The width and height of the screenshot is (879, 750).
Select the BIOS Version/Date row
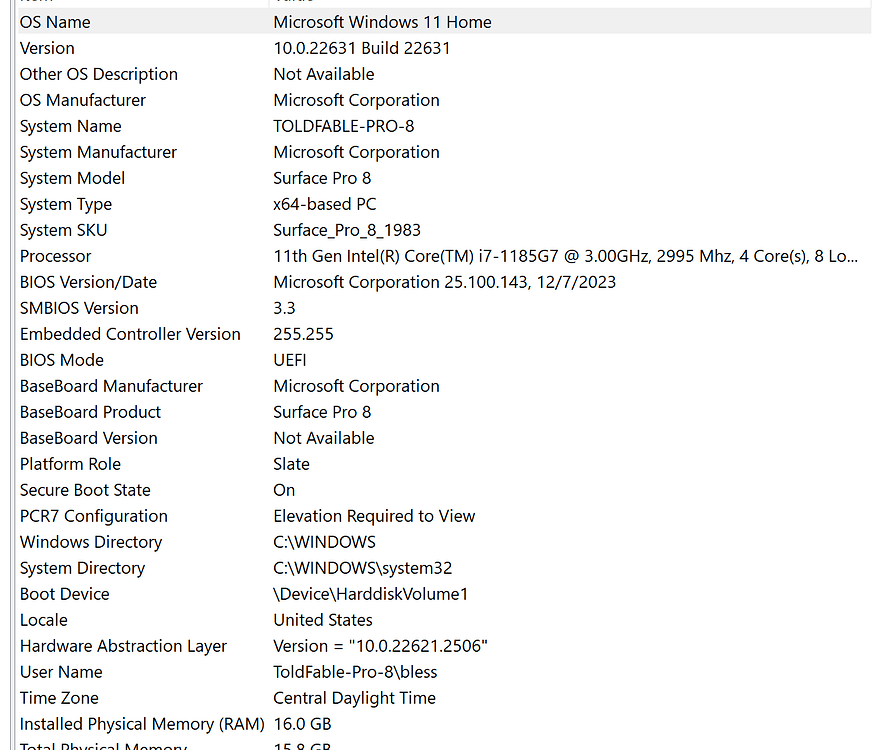(88, 281)
